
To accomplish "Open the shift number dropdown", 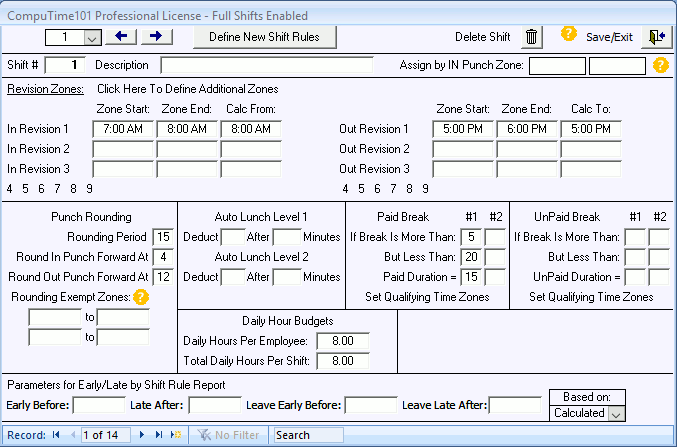I will pyautogui.click(x=92, y=38).
